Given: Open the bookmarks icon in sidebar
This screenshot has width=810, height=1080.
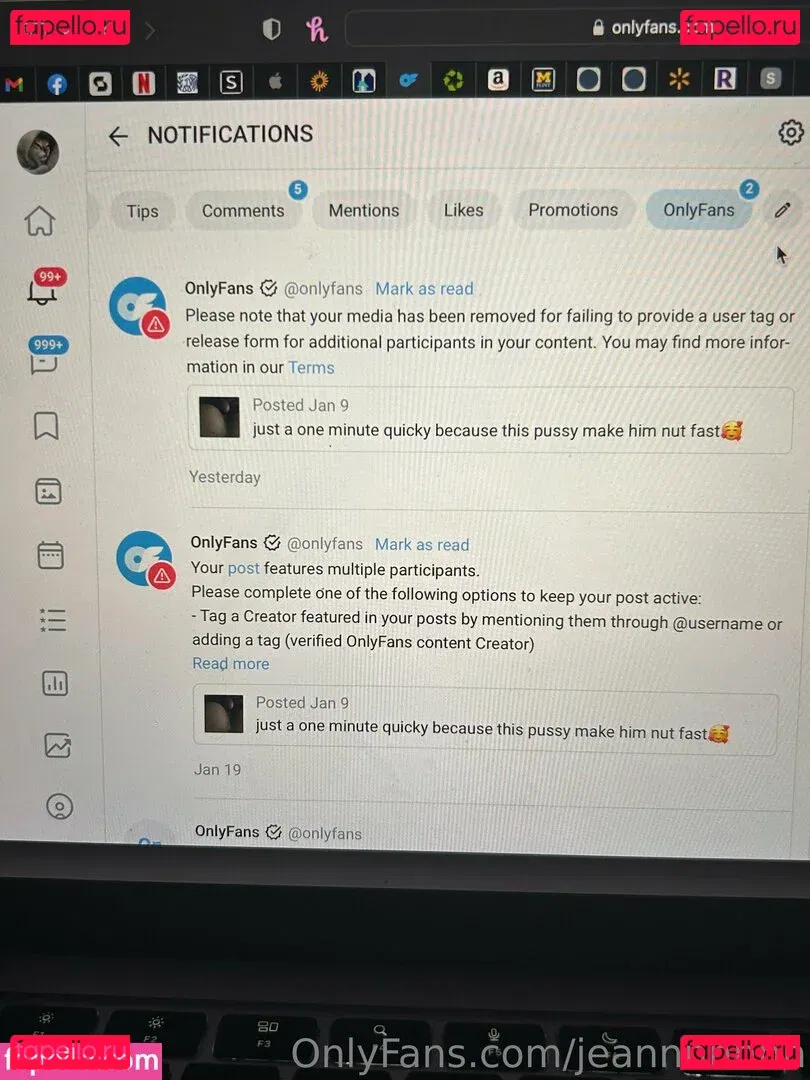Looking at the screenshot, I should (45, 426).
